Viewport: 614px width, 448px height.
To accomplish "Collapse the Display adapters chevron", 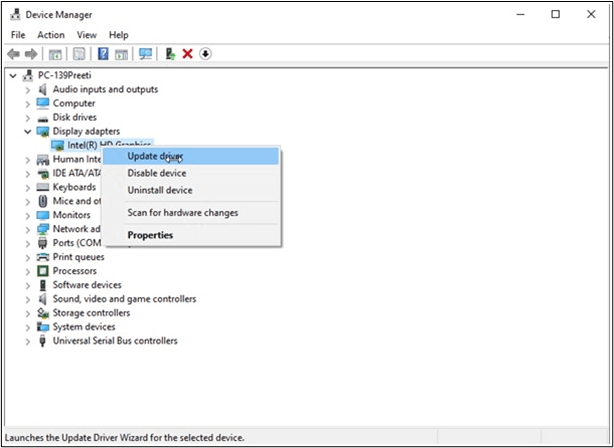I will pos(27,132).
